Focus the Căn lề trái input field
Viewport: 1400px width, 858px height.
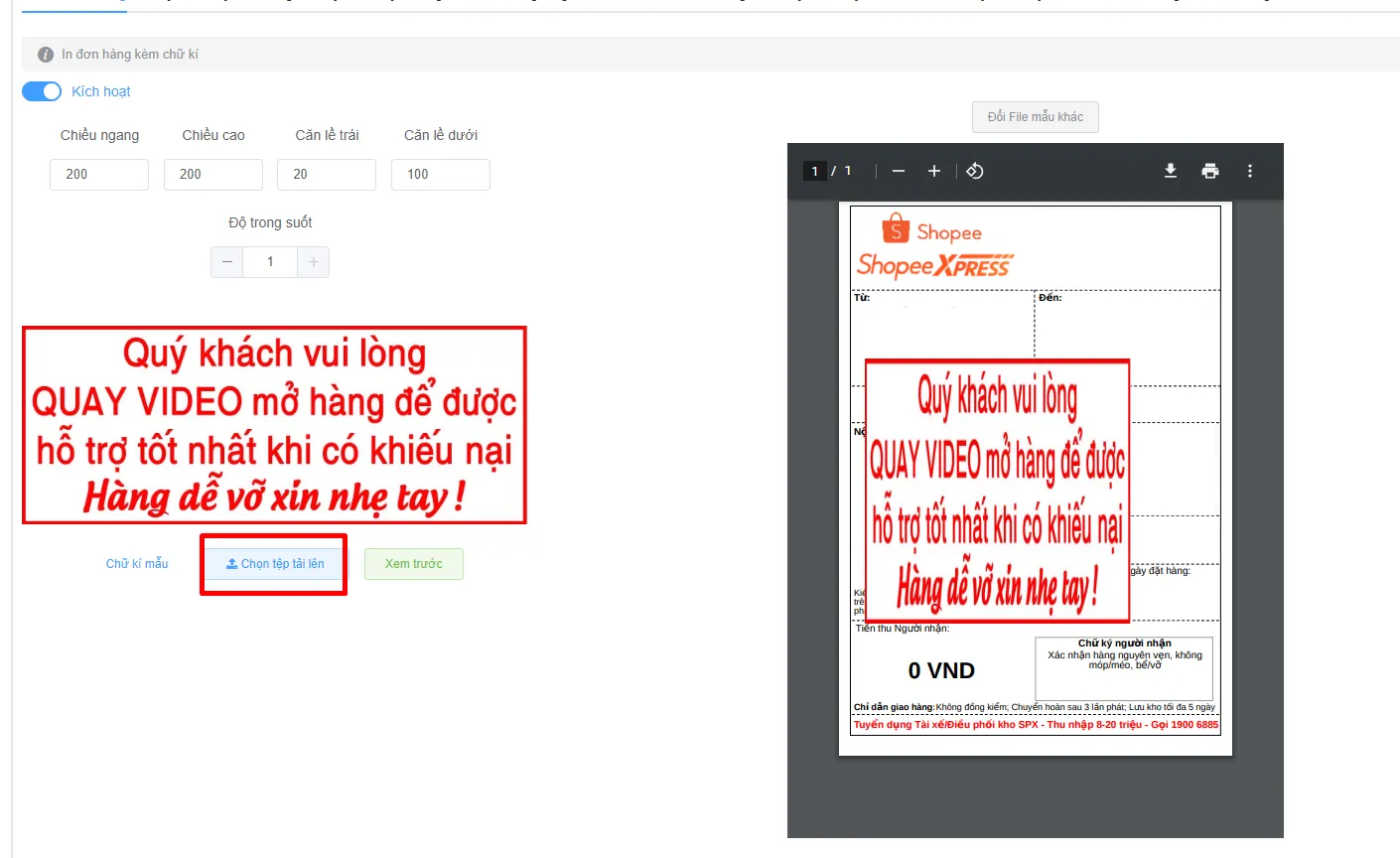tap(327, 175)
